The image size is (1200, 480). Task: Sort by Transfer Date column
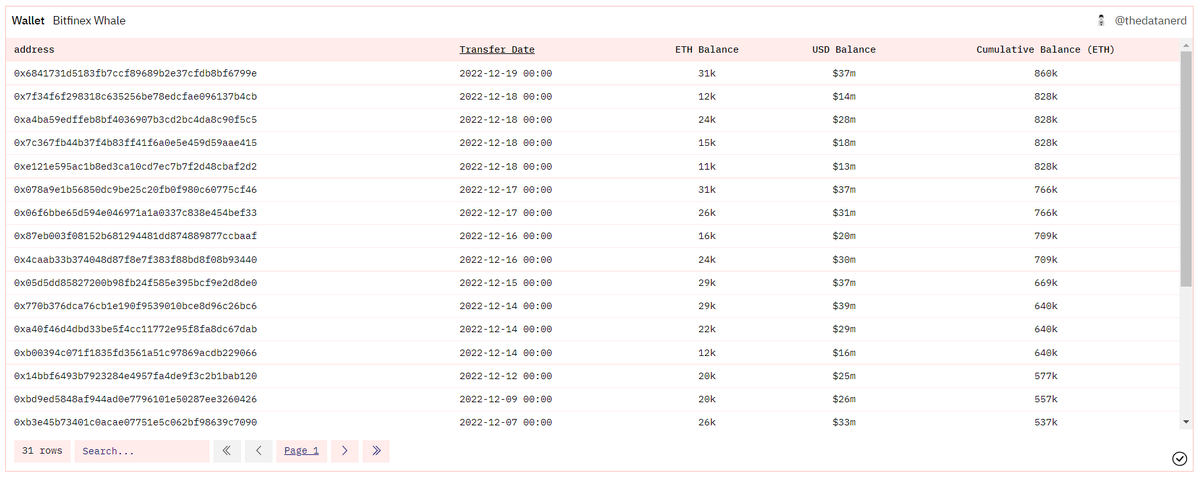497,49
